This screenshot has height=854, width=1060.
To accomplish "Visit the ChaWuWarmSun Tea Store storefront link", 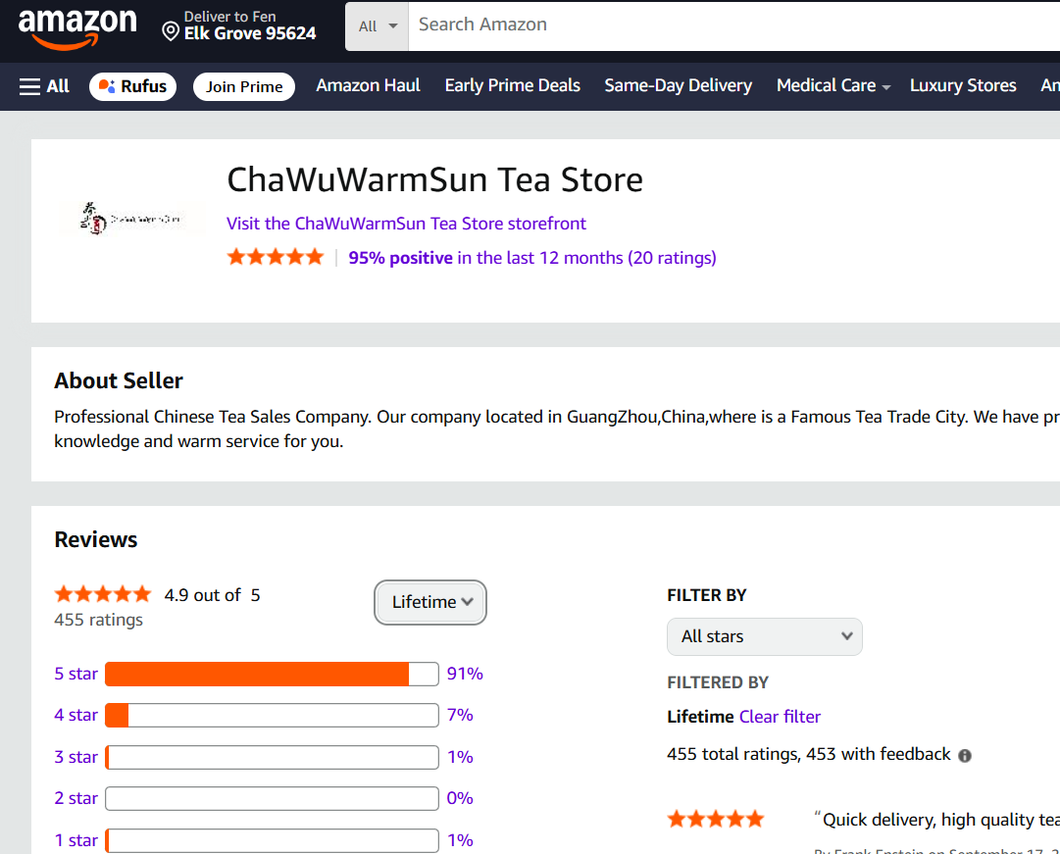I will (x=406, y=223).
